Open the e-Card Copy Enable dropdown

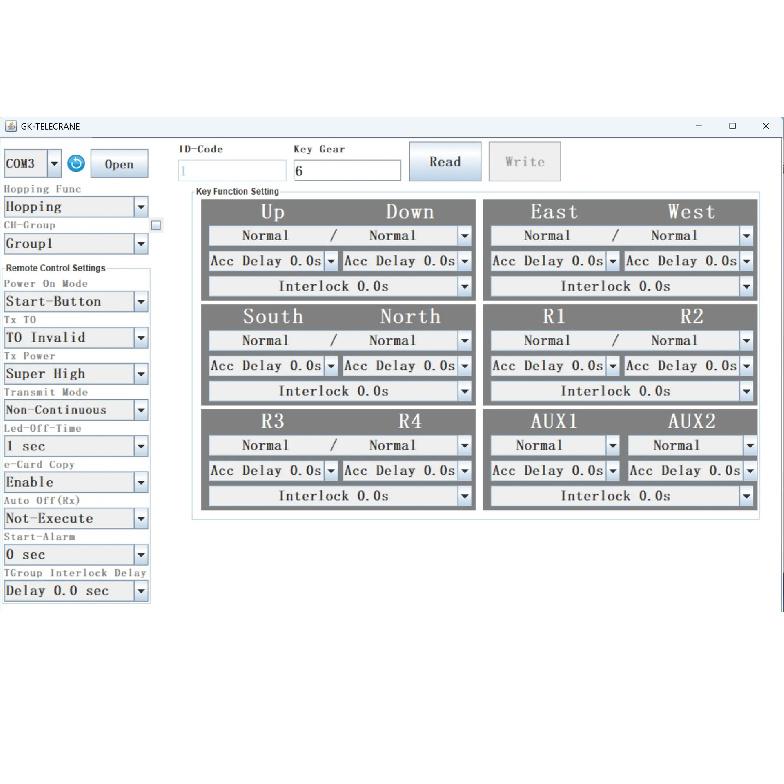pyautogui.click(x=76, y=482)
